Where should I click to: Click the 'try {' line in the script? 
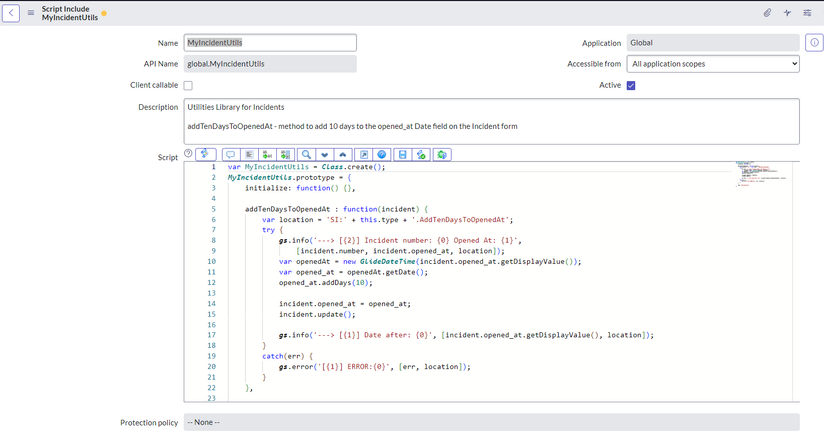click(272, 230)
